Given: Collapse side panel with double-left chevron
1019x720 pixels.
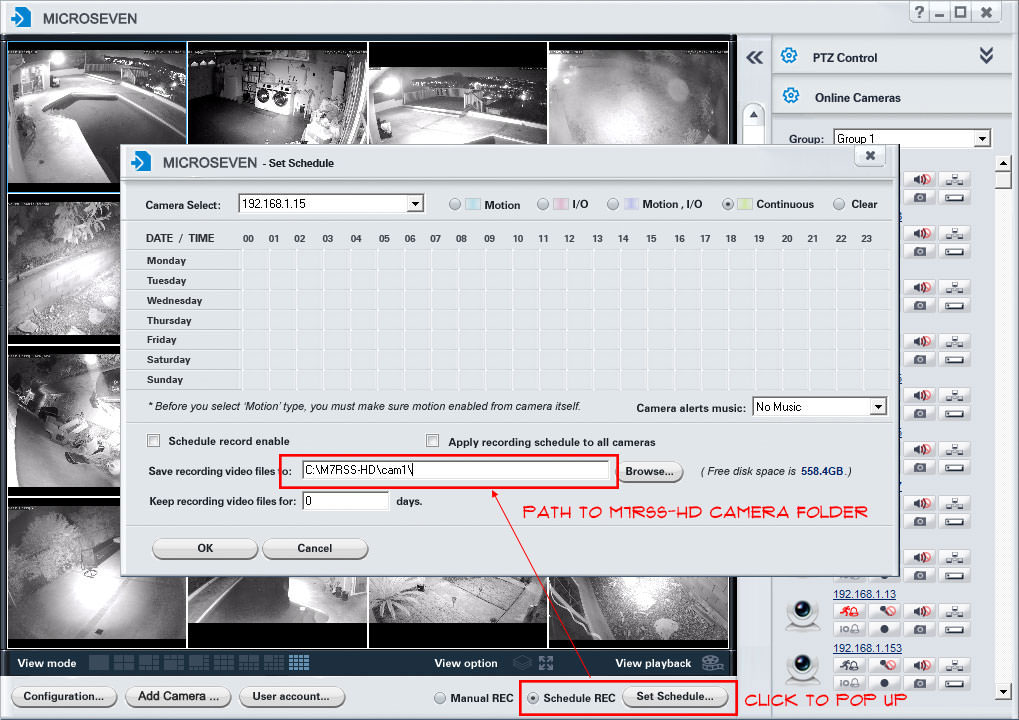Looking at the screenshot, I should coord(755,58).
